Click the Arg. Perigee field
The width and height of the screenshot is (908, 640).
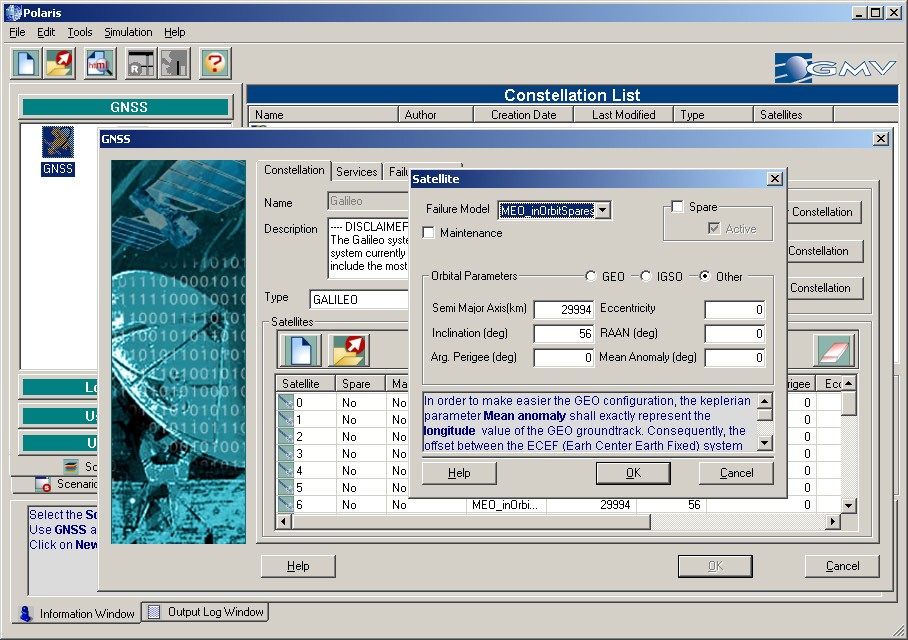564,357
